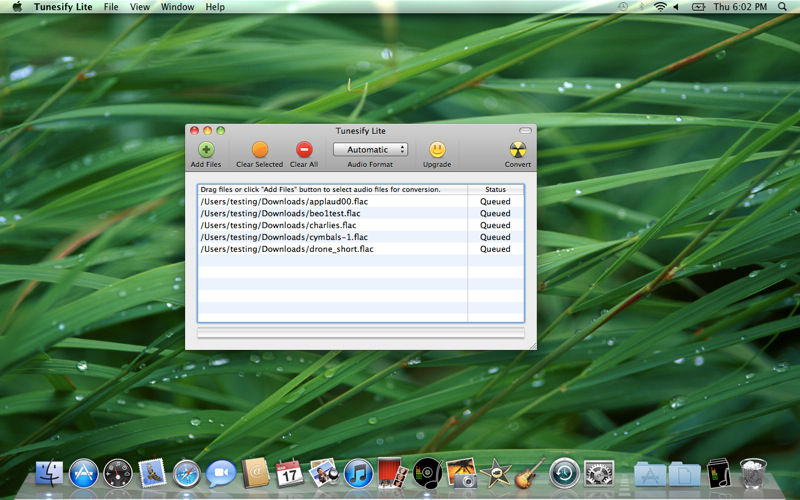The height and width of the screenshot is (500, 800).
Task: Open the File menu
Action: [111, 7]
